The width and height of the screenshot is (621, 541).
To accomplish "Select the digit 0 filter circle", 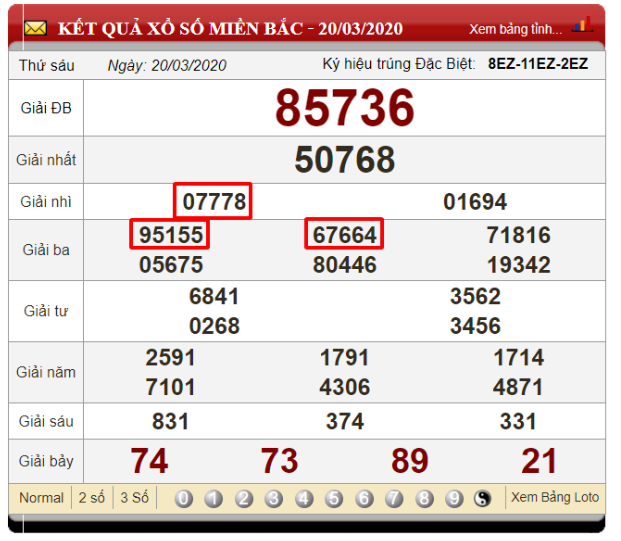I will point(184,499).
